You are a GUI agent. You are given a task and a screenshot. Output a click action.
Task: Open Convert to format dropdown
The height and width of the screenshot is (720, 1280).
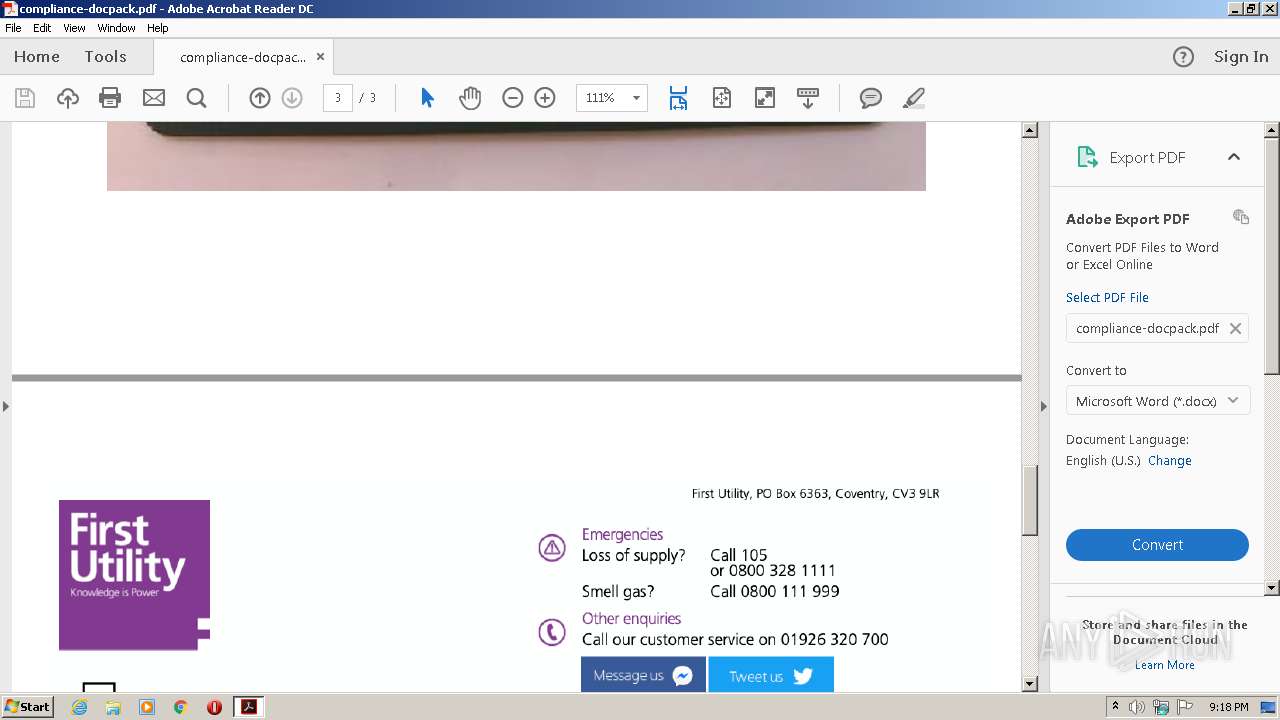tap(1157, 401)
